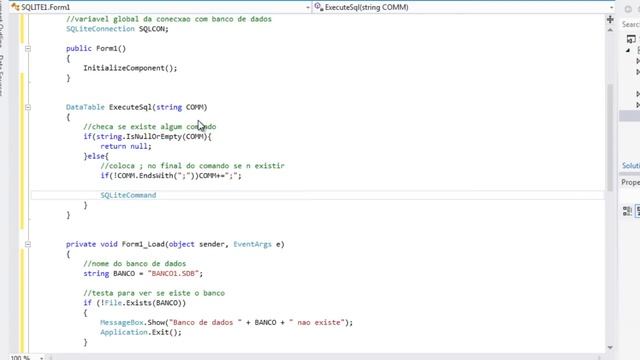Click the COMM.EndsWith(";") line

point(171,176)
